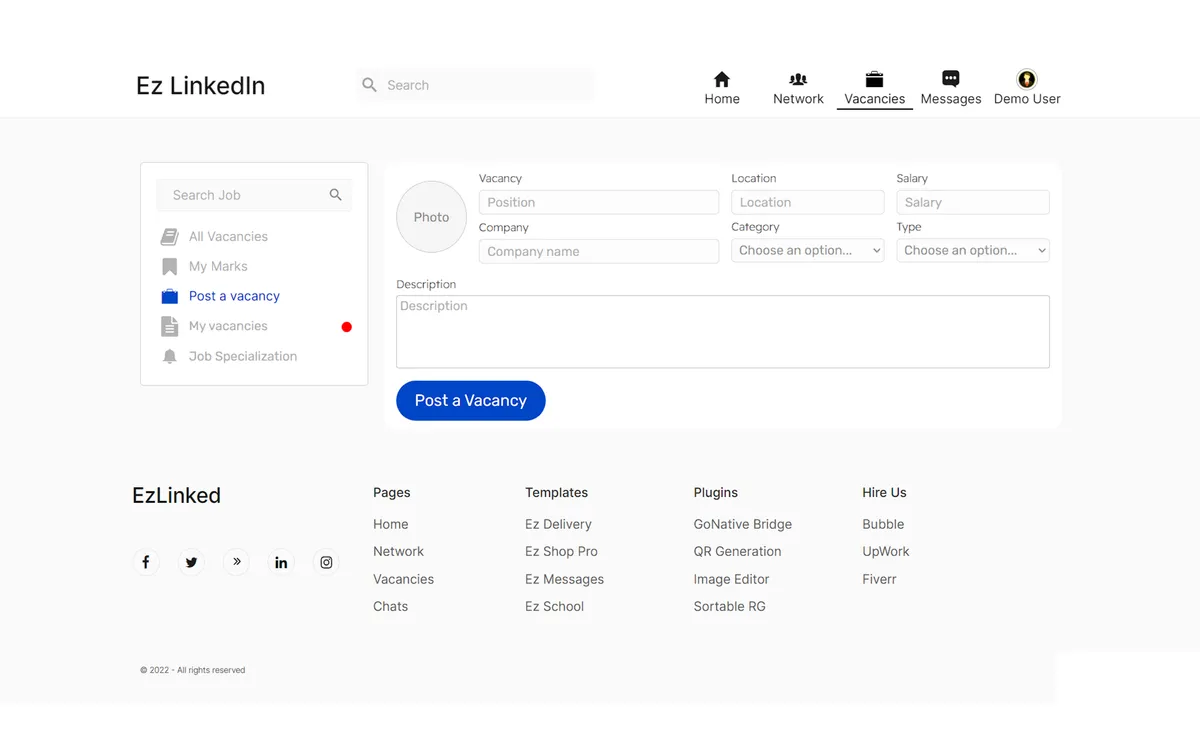Click the Job Specialization bell icon
1200x750 pixels.
pos(170,356)
